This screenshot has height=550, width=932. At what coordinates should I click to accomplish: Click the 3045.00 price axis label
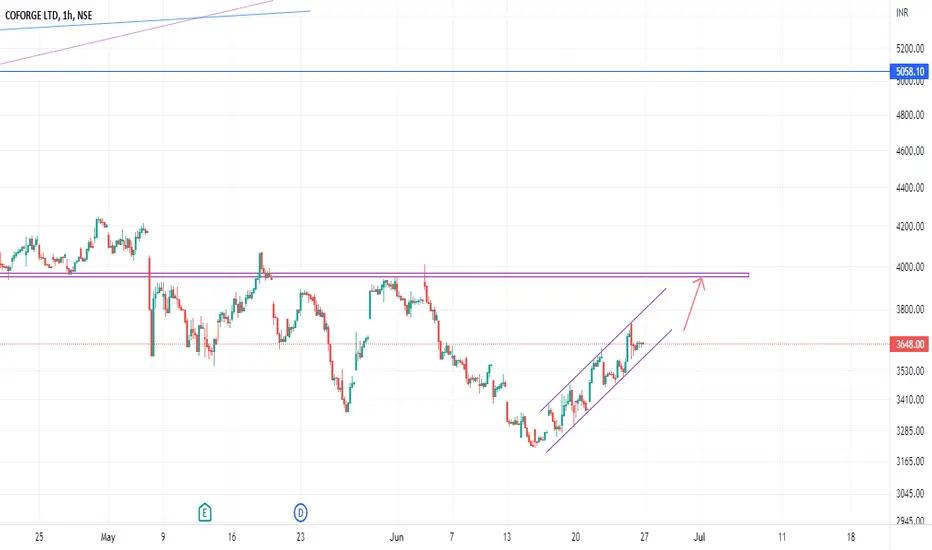click(910, 494)
